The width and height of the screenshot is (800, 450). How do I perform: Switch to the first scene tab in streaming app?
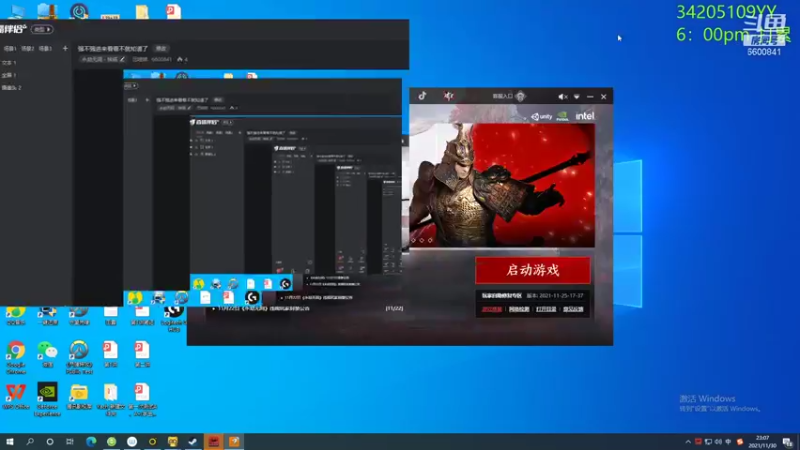10,48
